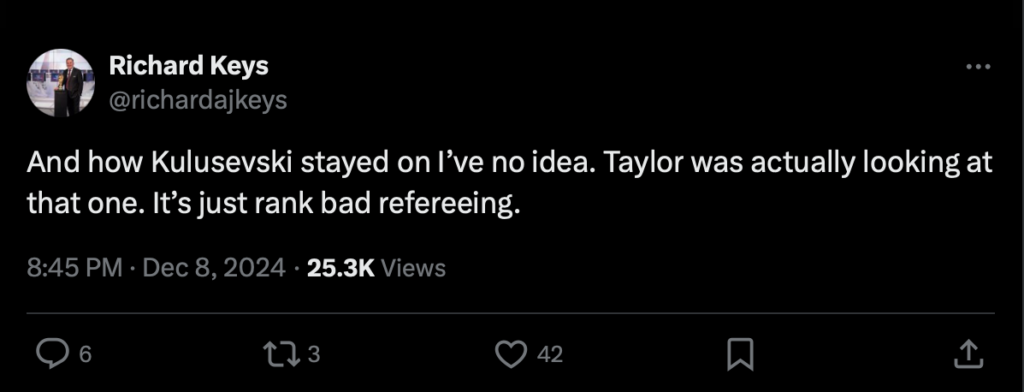1024x392 pixels.
Task: View the 25.3K view count analytics
Action: [340, 267]
